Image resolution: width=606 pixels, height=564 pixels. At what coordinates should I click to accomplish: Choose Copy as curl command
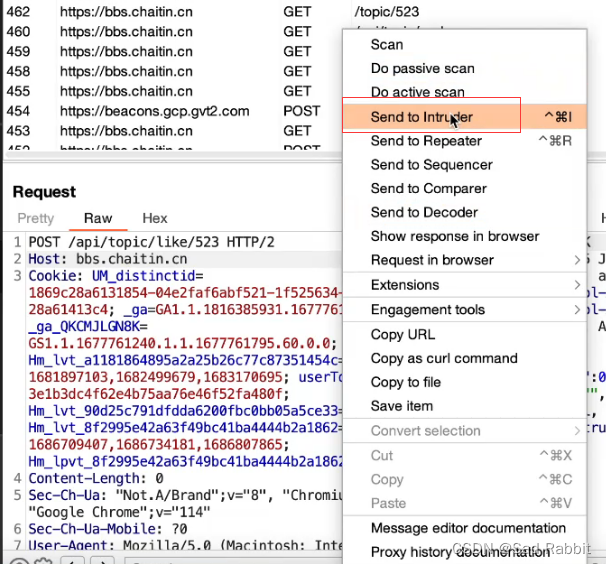click(x=465, y=358)
